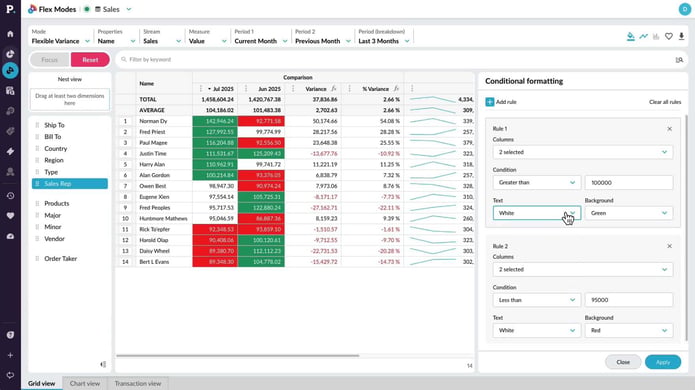Switch to Chart view tab
This screenshot has width=695, height=390.
[x=85, y=383]
